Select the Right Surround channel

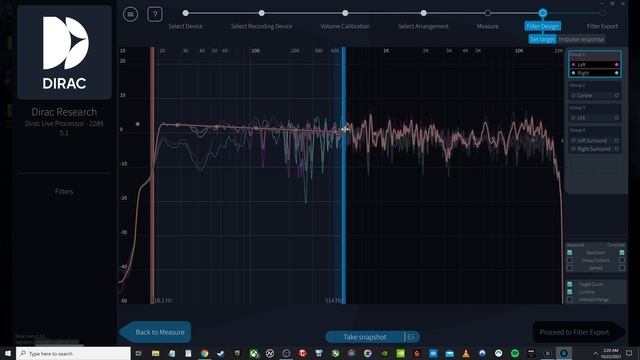pos(595,149)
